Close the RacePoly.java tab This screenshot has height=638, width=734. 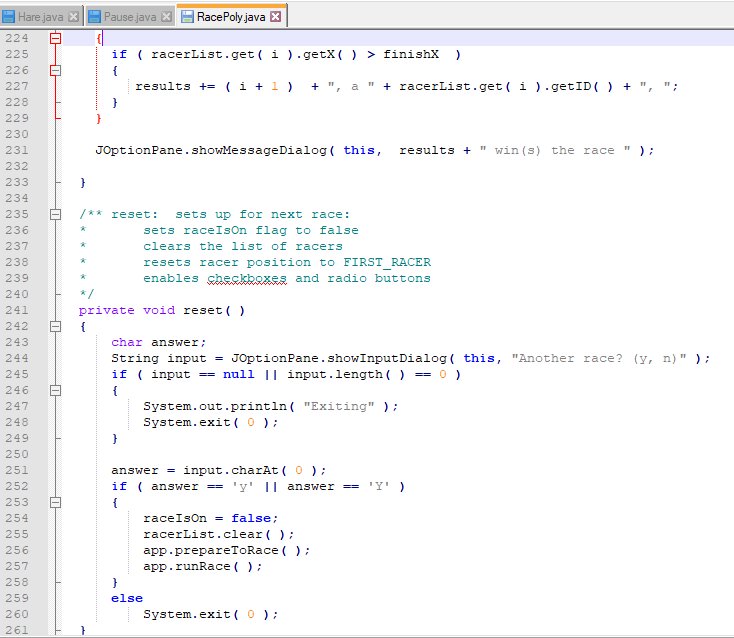[276, 17]
